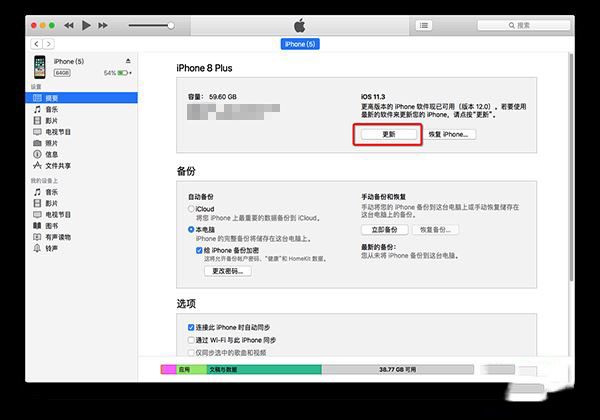
Task: Click the rewind (previous track) button
Action: tap(69, 24)
